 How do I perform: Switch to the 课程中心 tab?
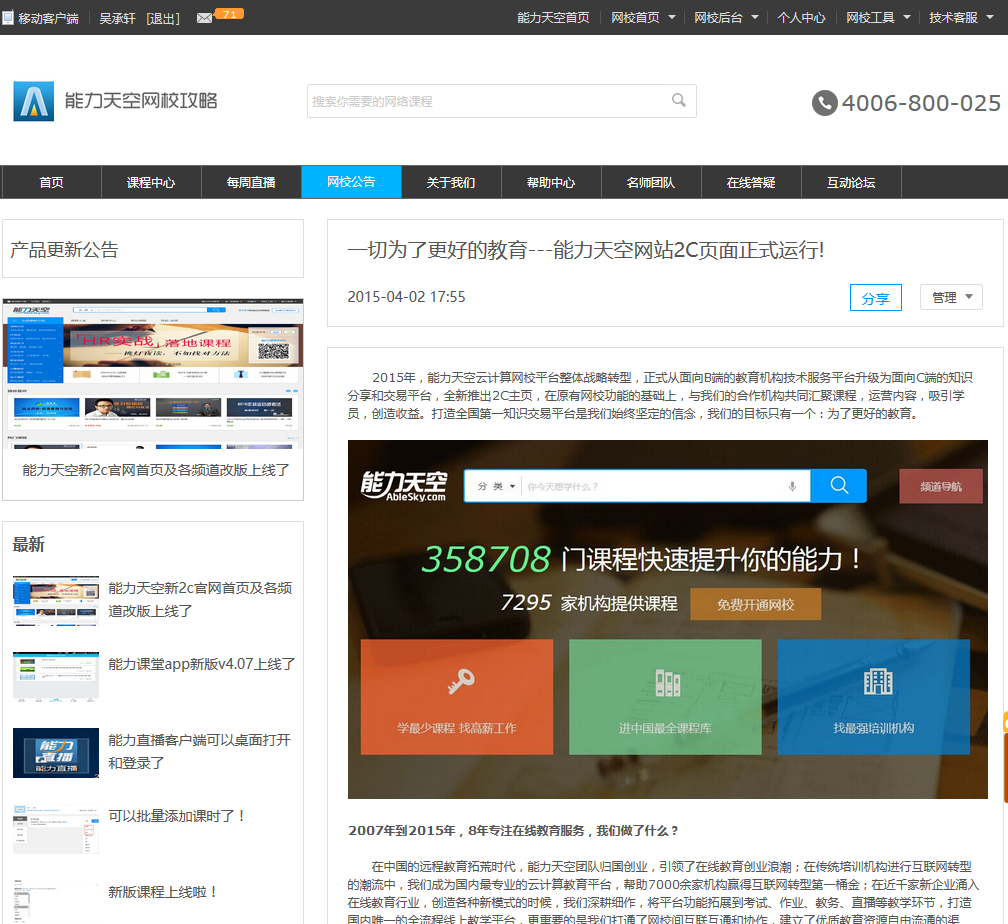click(x=151, y=182)
